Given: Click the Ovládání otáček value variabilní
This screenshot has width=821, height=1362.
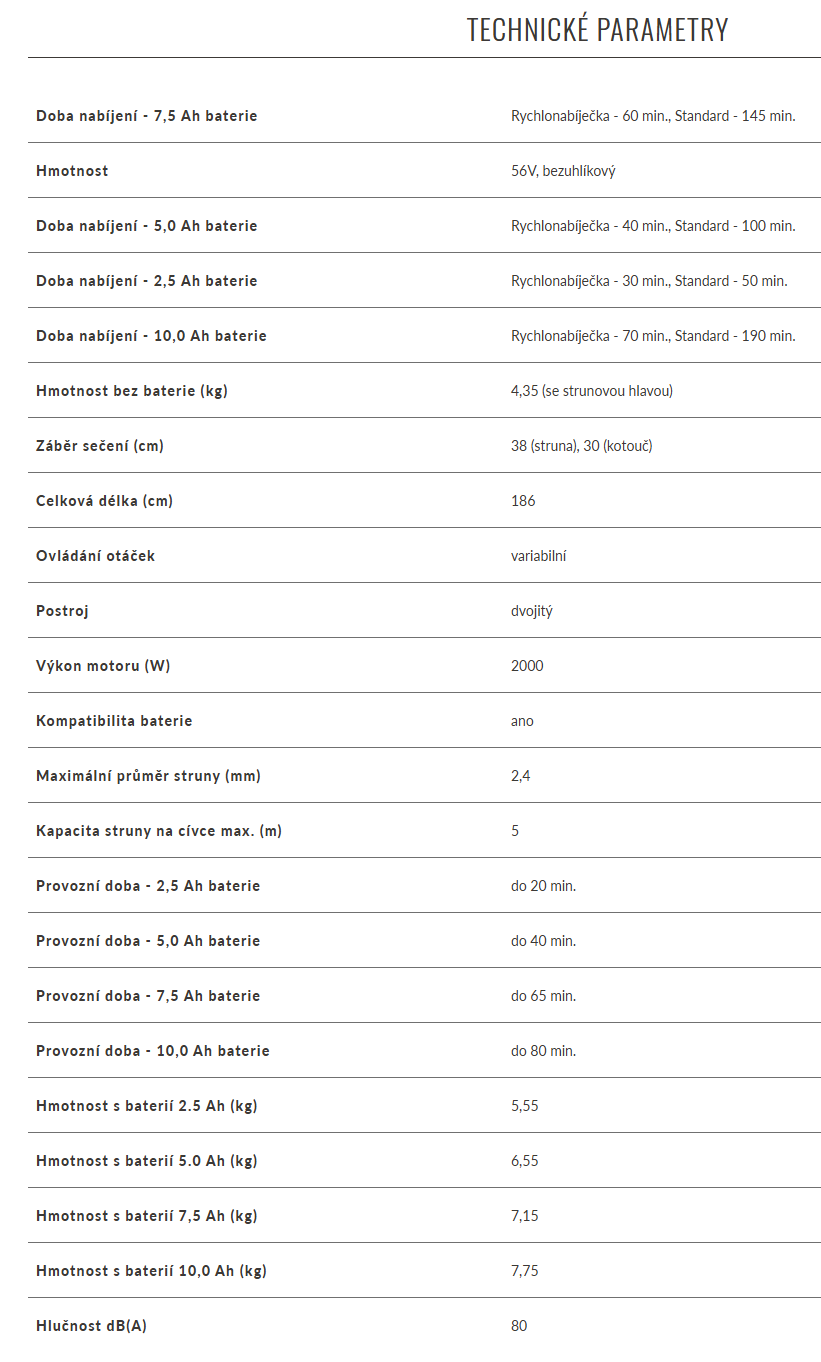Looking at the screenshot, I should pyautogui.click(x=538, y=556).
